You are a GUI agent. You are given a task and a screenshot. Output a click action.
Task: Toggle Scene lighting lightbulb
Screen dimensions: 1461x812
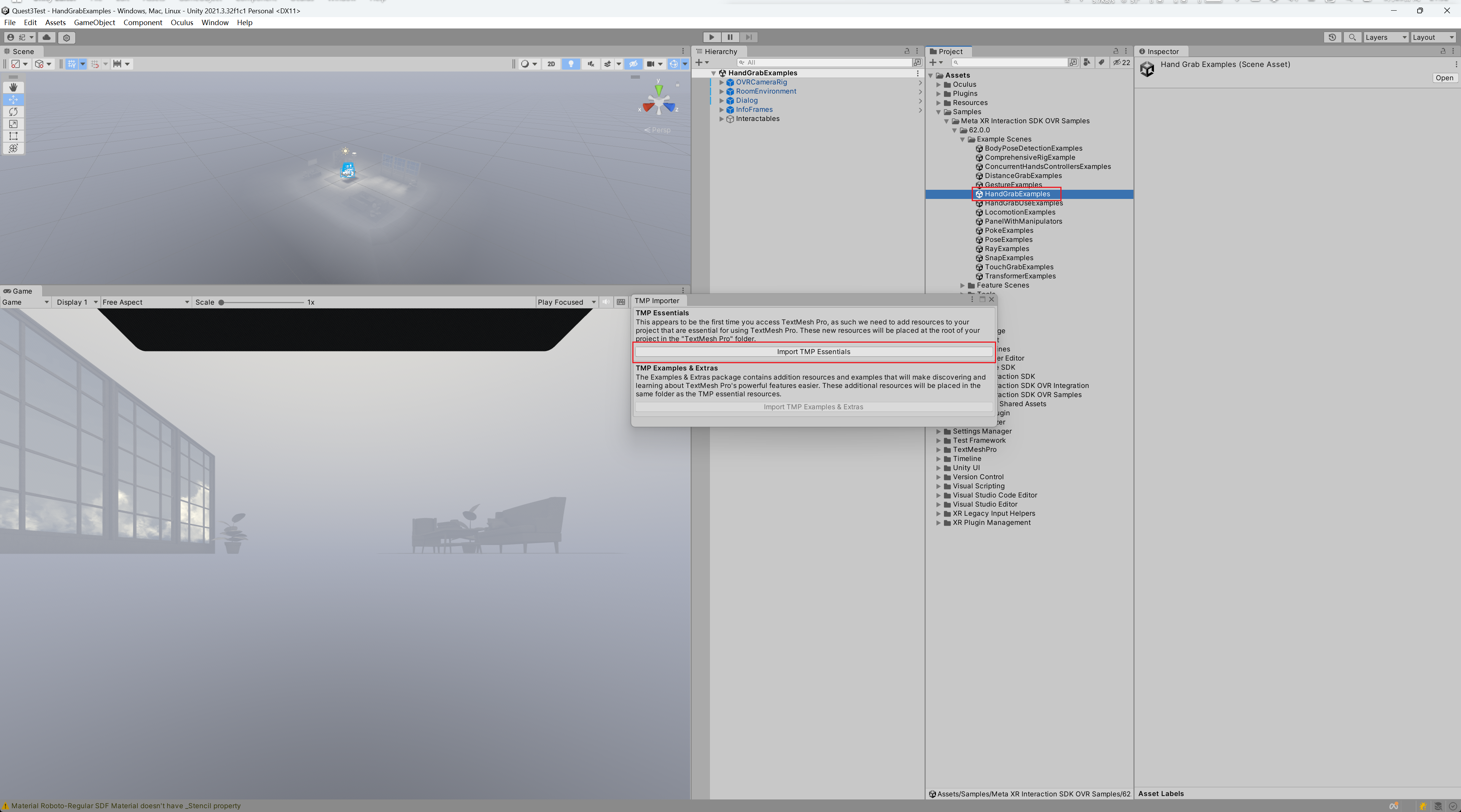tap(571, 64)
